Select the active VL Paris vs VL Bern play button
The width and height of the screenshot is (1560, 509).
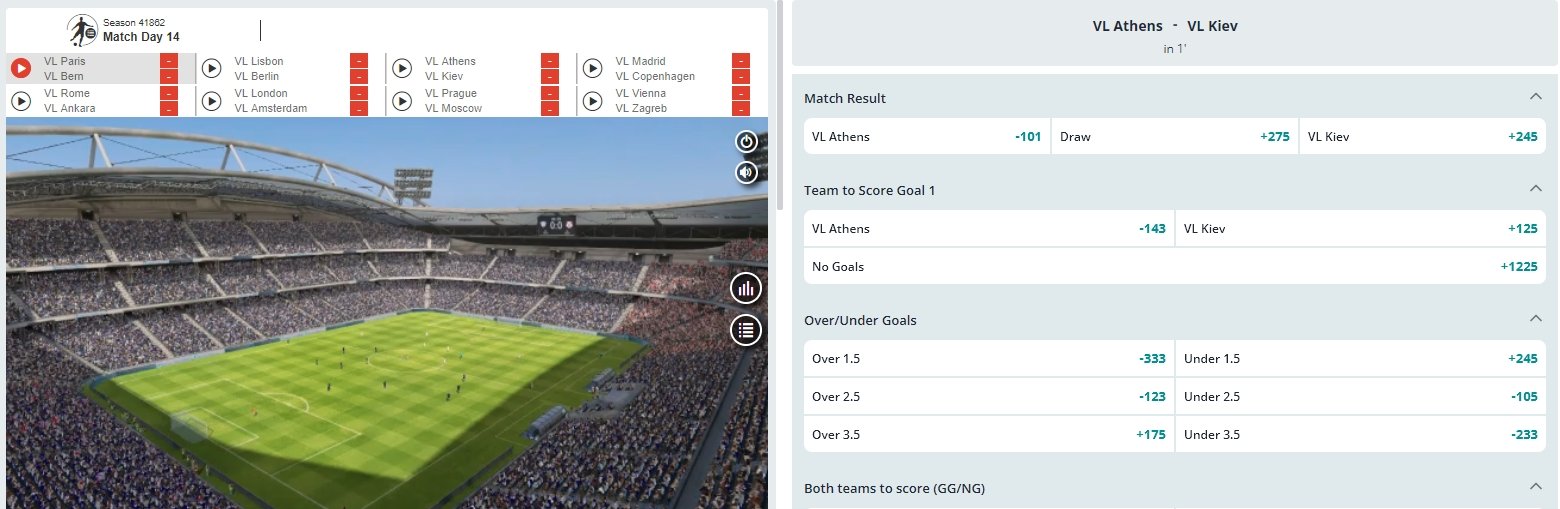pos(20,68)
